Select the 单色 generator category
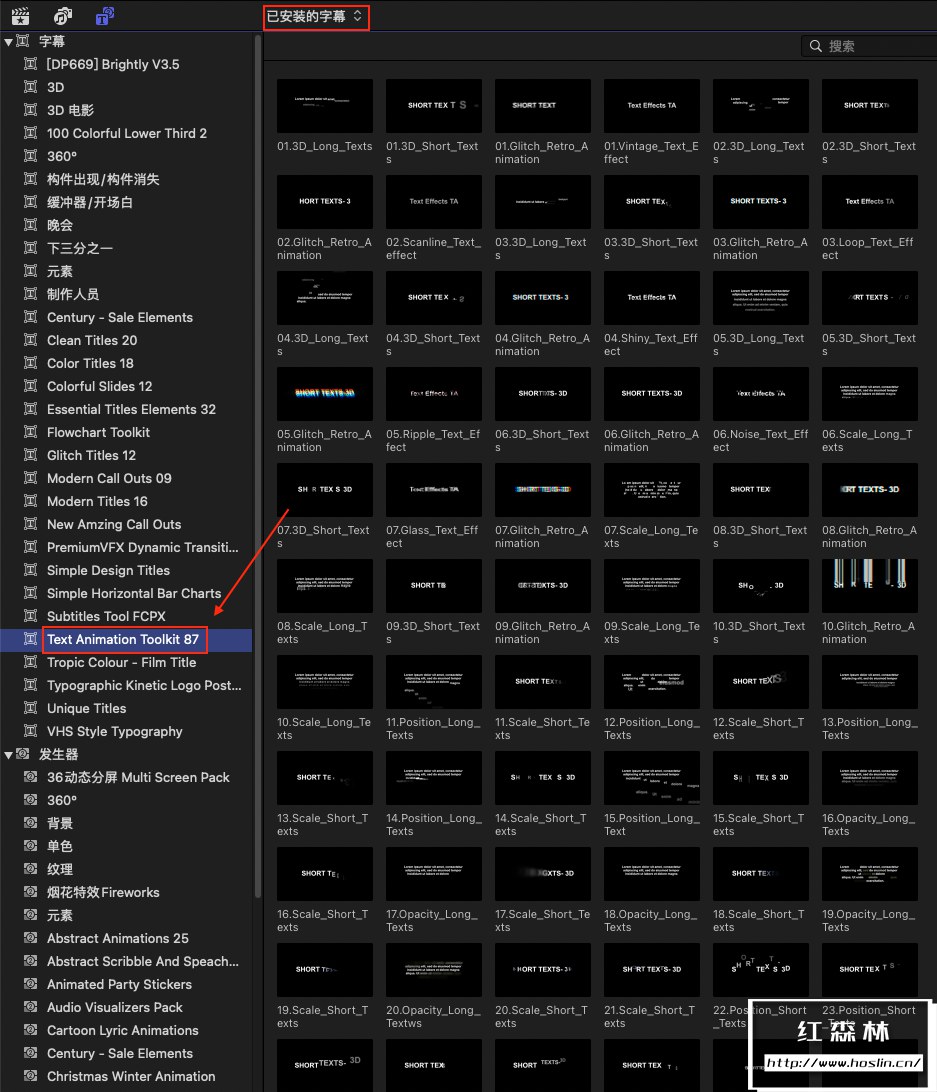The height and width of the screenshot is (1092, 937). 59,845
